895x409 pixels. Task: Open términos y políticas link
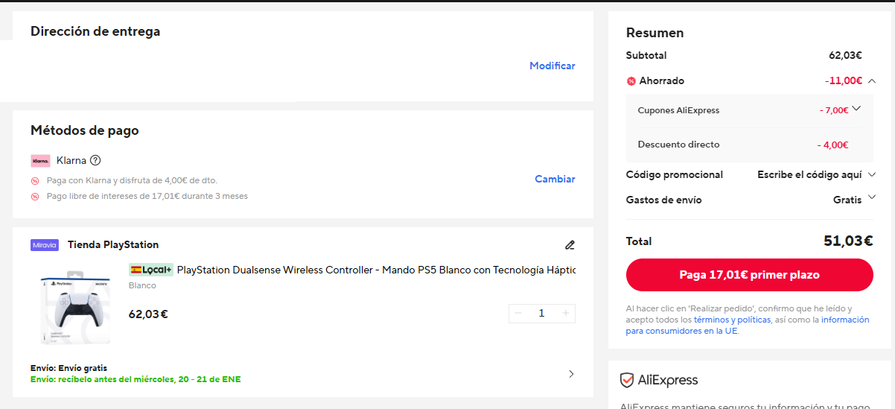[732, 319]
